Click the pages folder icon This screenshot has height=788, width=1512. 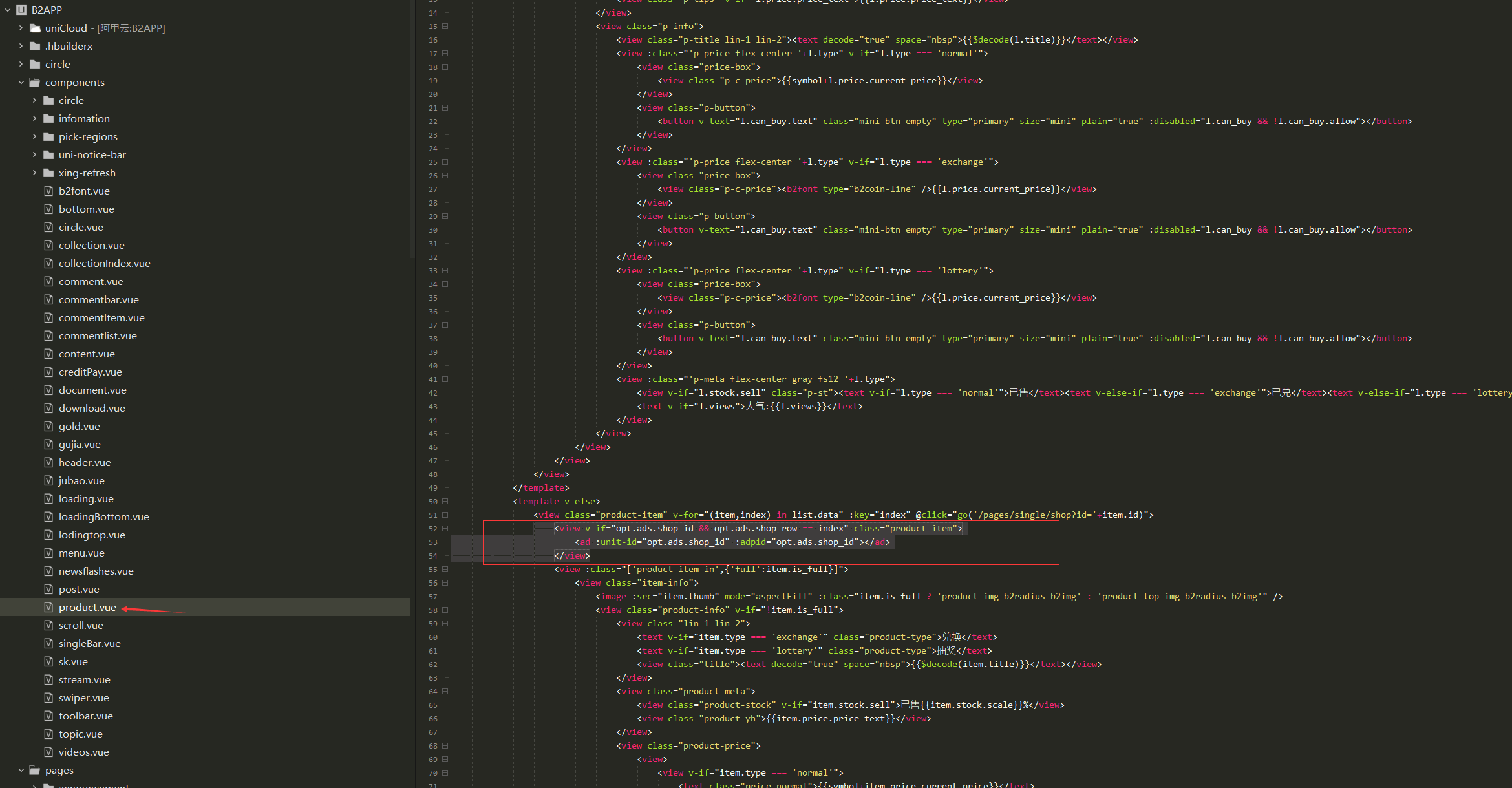[35, 770]
